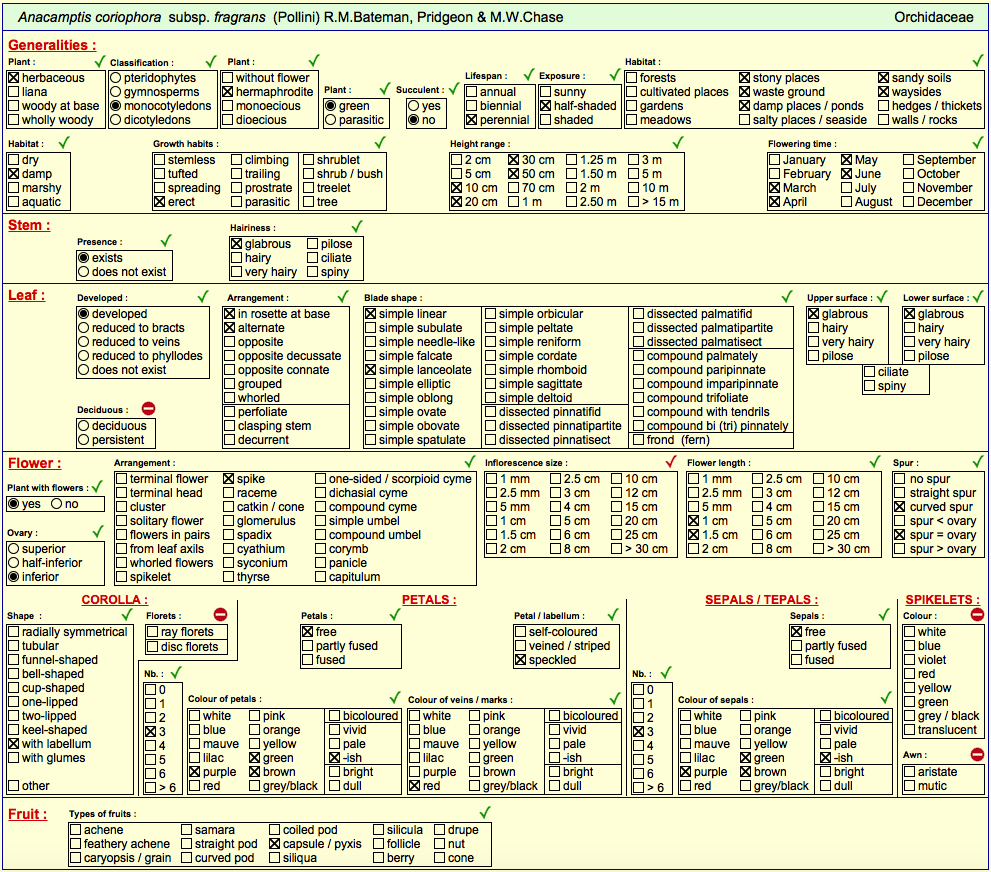This screenshot has height=872, width=991.
Task: Click the Stem section heading
Action: [29, 226]
